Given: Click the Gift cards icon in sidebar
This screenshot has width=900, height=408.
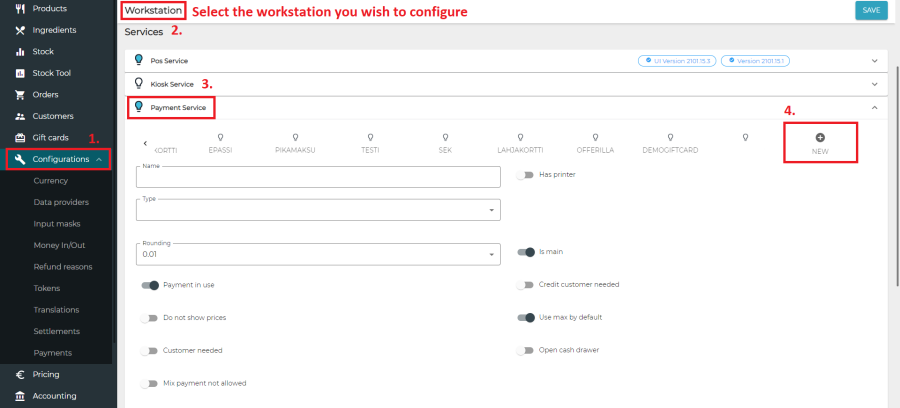Looking at the screenshot, I should pyautogui.click(x=20, y=138).
